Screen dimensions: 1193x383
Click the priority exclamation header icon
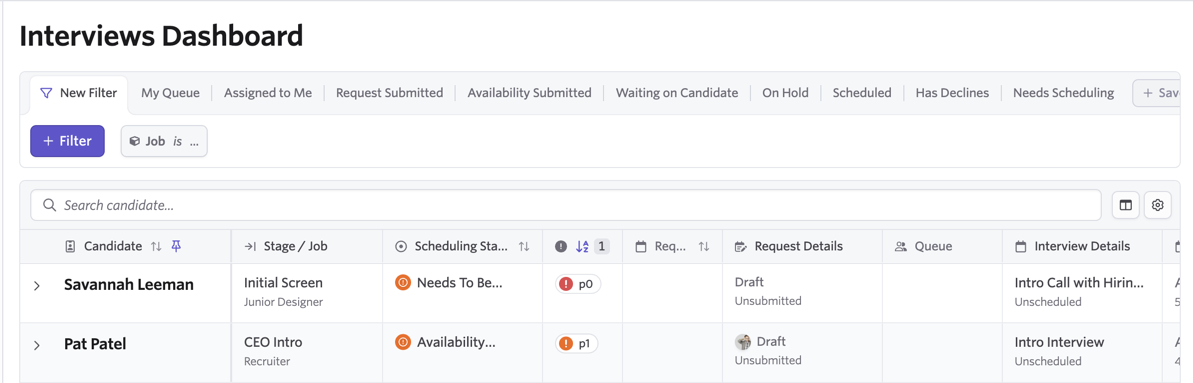coord(561,246)
